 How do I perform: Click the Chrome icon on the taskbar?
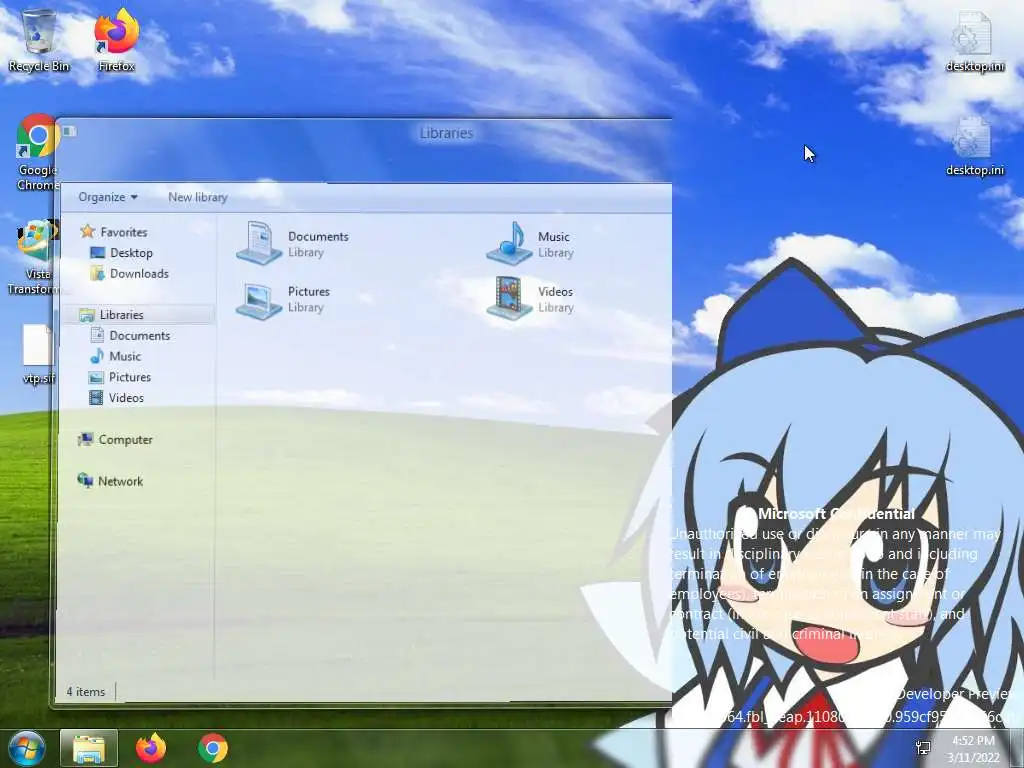(213, 748)
